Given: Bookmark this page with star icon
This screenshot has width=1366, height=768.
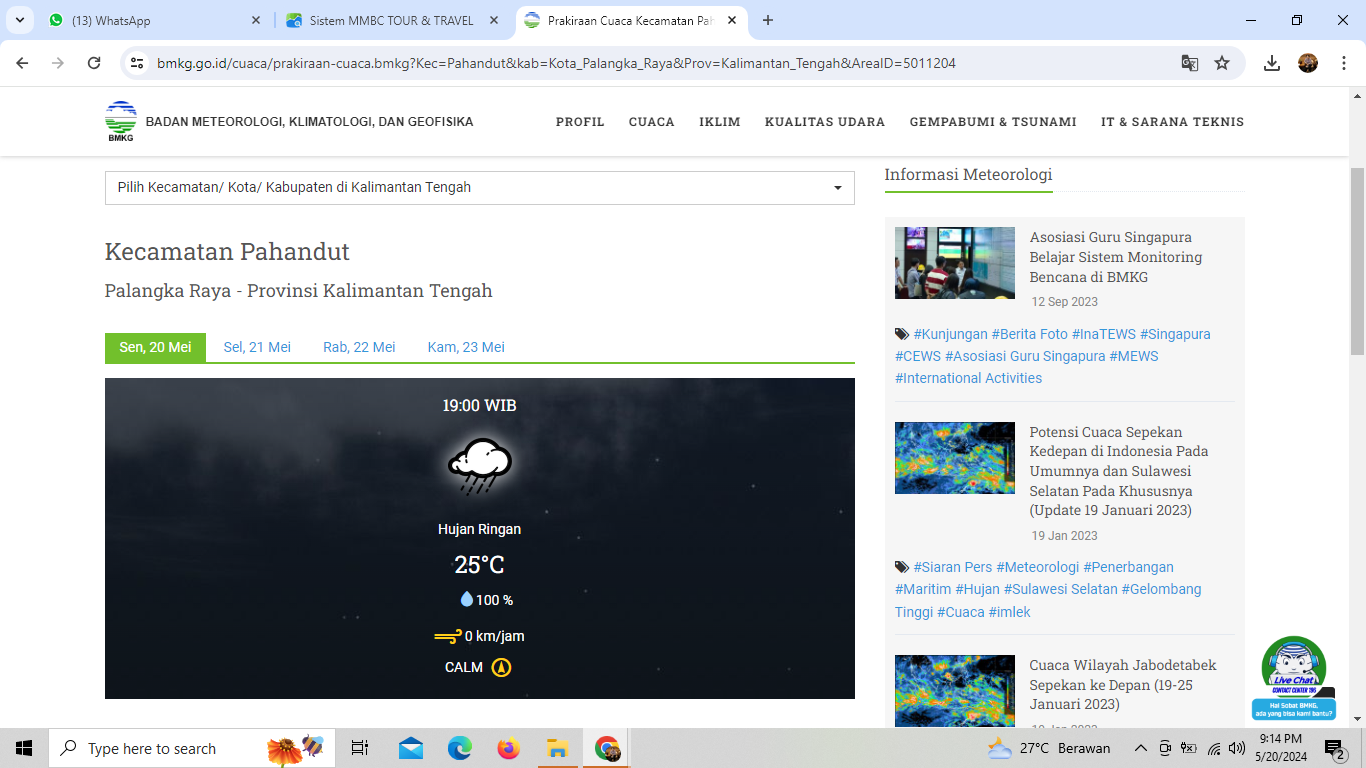Looking at the screenshot, I should pyautogui.click(x=1222, y=63).
